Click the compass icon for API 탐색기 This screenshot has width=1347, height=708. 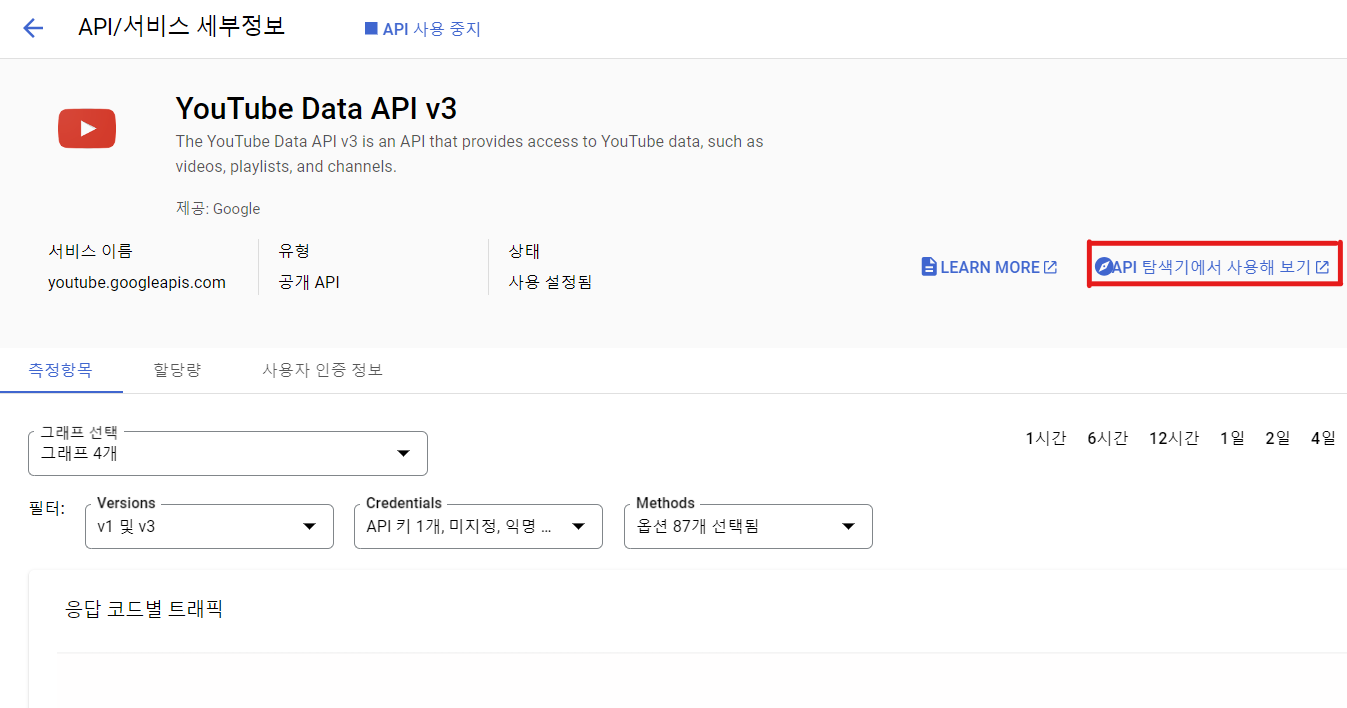pos(1103,267)
